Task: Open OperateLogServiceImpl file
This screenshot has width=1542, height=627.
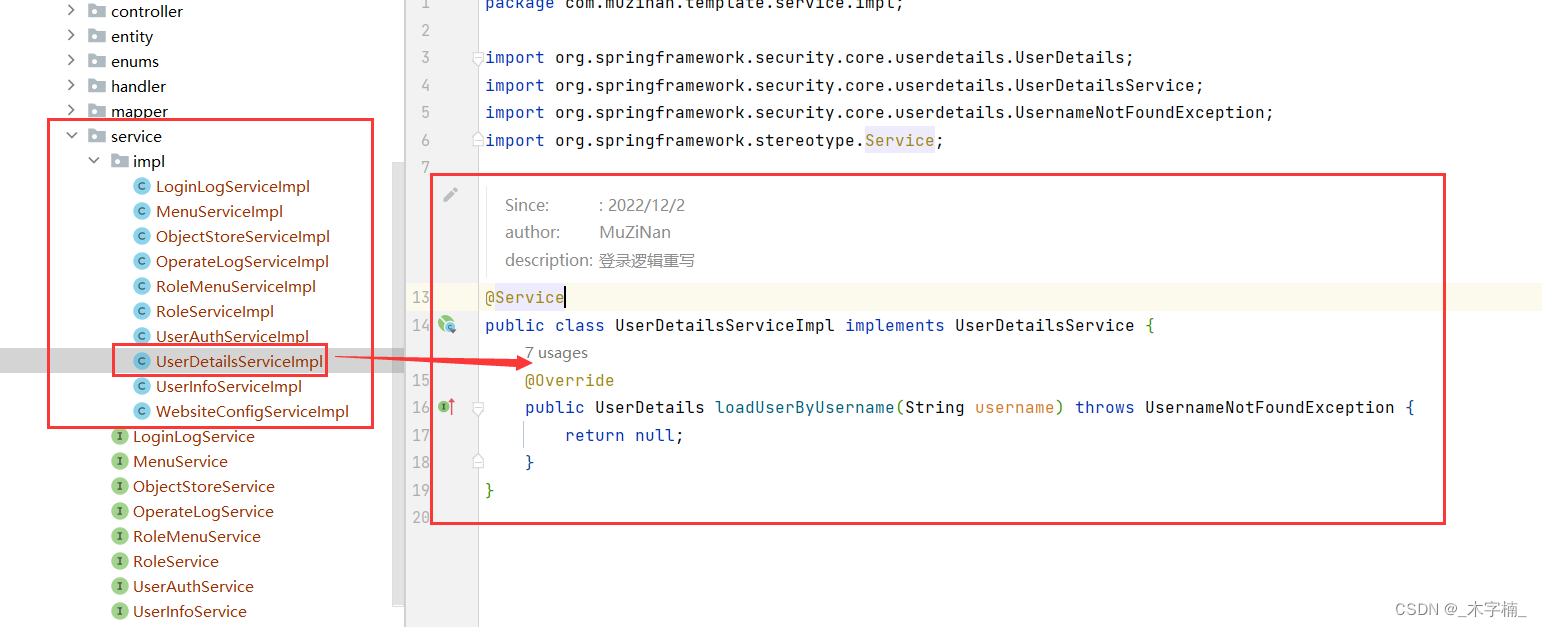Action: pos(242,261)
